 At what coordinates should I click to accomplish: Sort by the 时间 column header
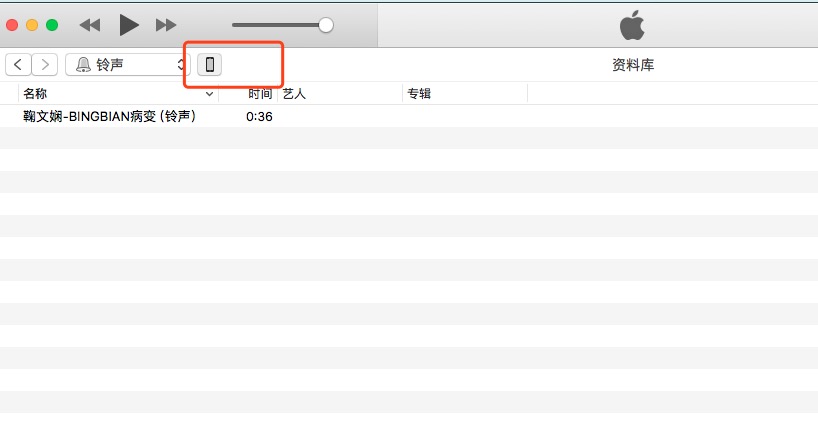coord(260,94)
